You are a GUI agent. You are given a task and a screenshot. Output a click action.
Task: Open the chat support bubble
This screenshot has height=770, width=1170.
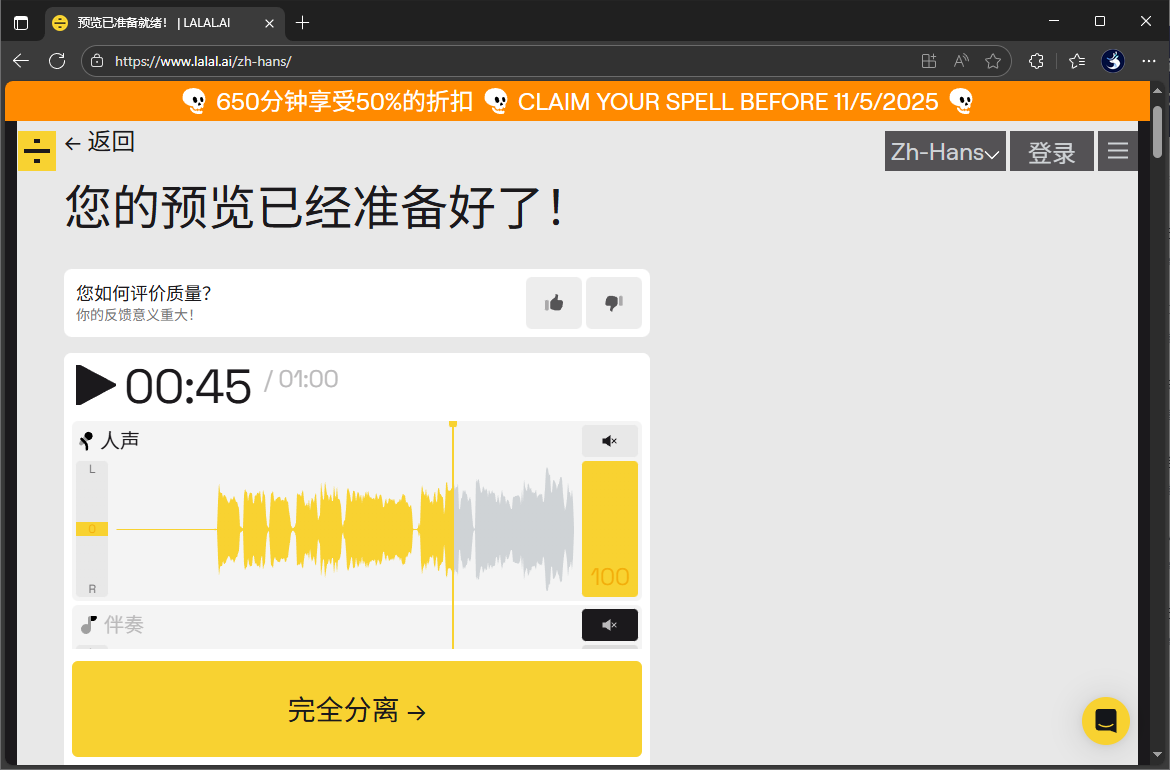(1105, 720)
